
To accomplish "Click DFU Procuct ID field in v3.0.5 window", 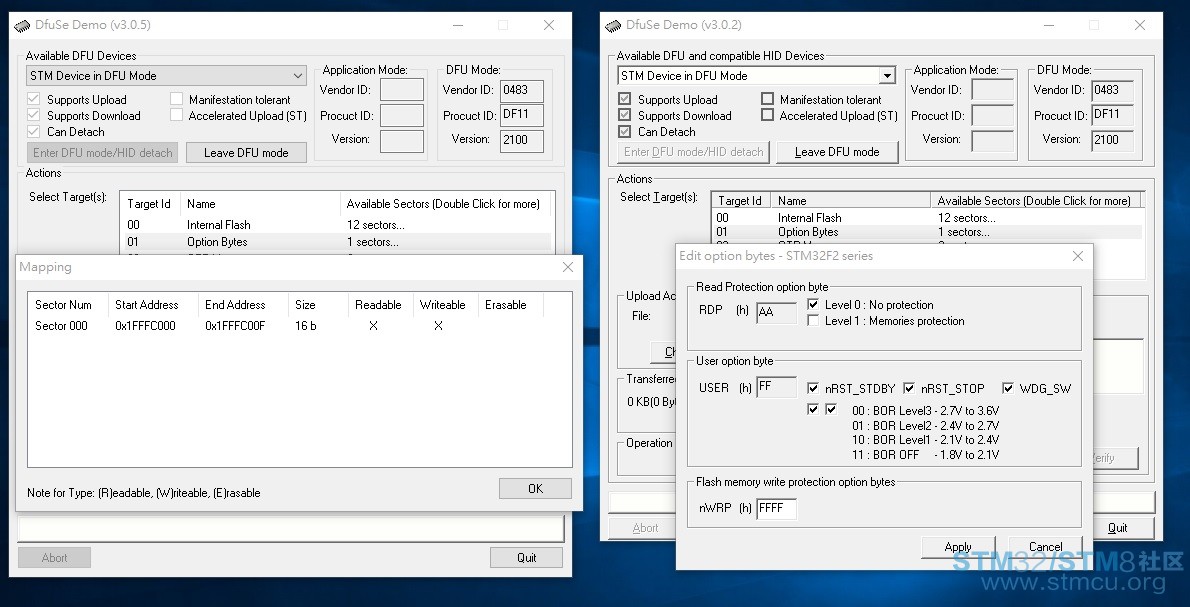I will pos(522,115).
